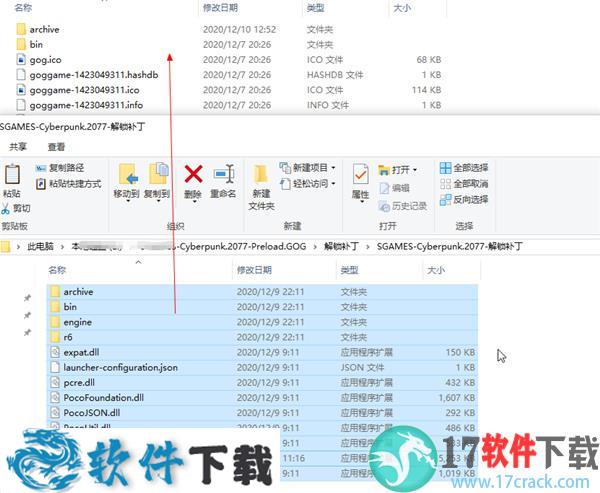Image resolution: width=600 pixels, height=493 pixels.
Task: Open the Copy to (复制到) menu
Action: (x=157, y=182)
